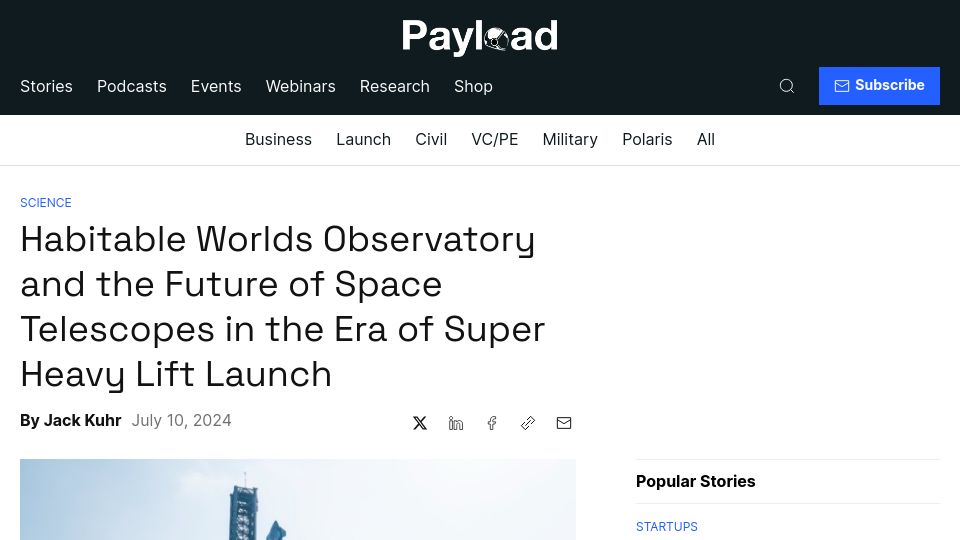Share article on LinkedIn

456,423
